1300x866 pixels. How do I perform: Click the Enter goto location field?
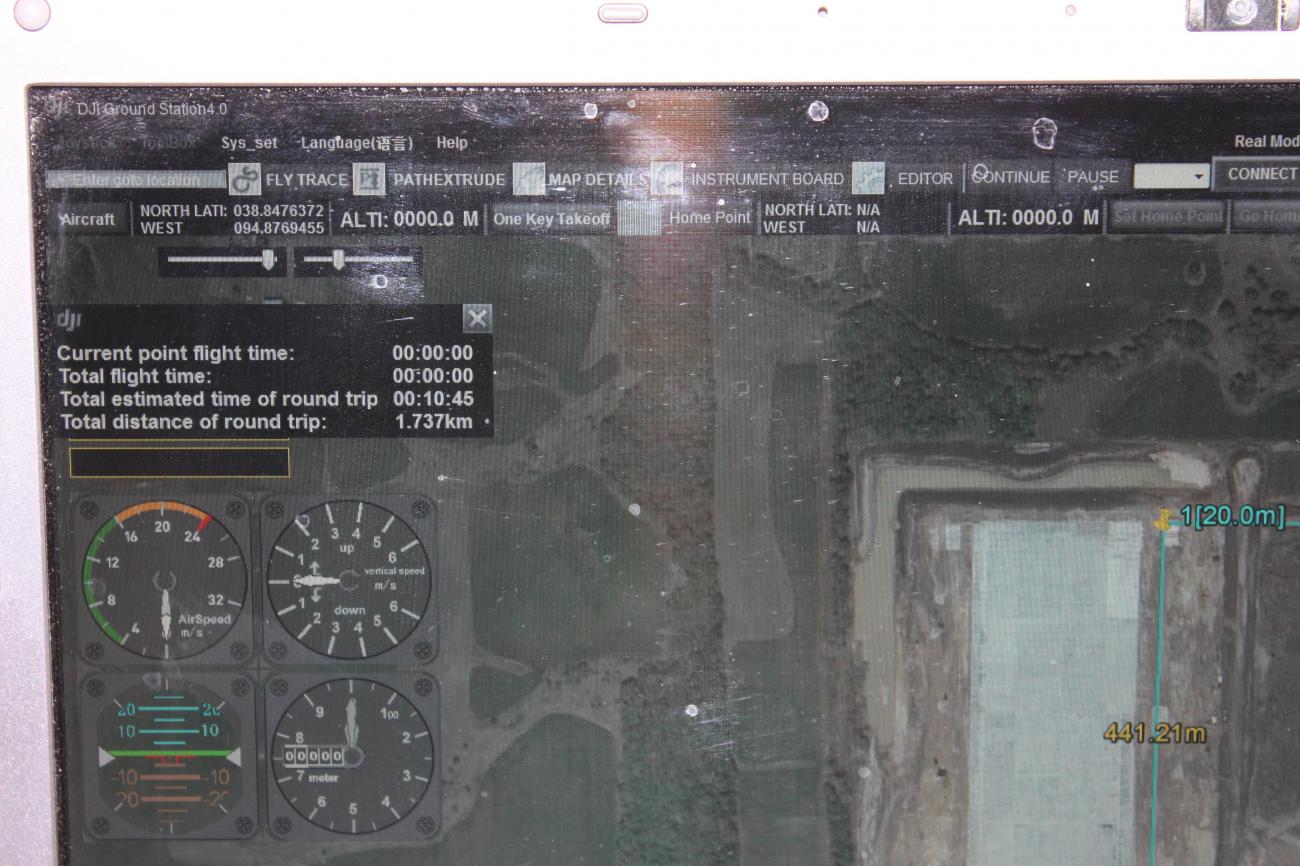click(137, 180)
